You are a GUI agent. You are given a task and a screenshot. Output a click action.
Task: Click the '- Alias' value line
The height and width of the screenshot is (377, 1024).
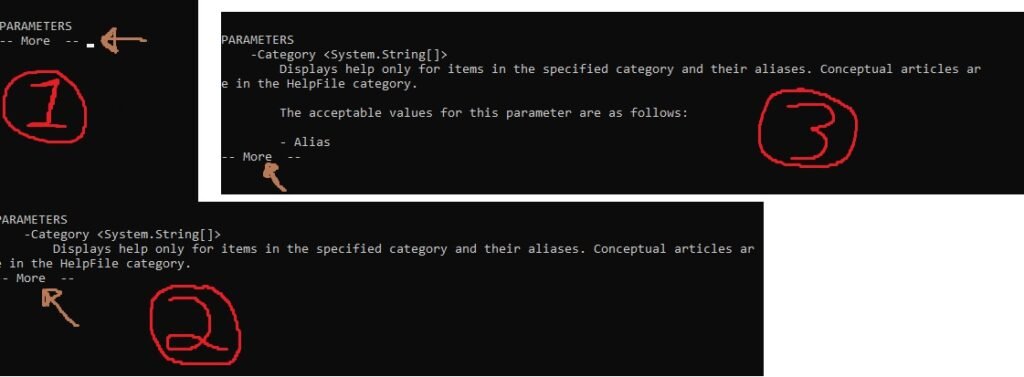tap(305, 142)
